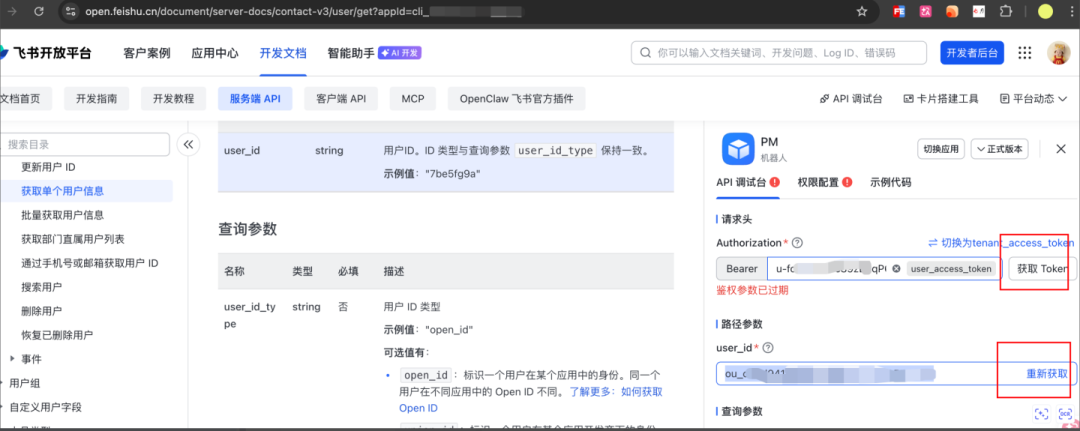Close the API debug panel
Image resolution: width=1080 pixels, height=431 pixels.
1061,148
